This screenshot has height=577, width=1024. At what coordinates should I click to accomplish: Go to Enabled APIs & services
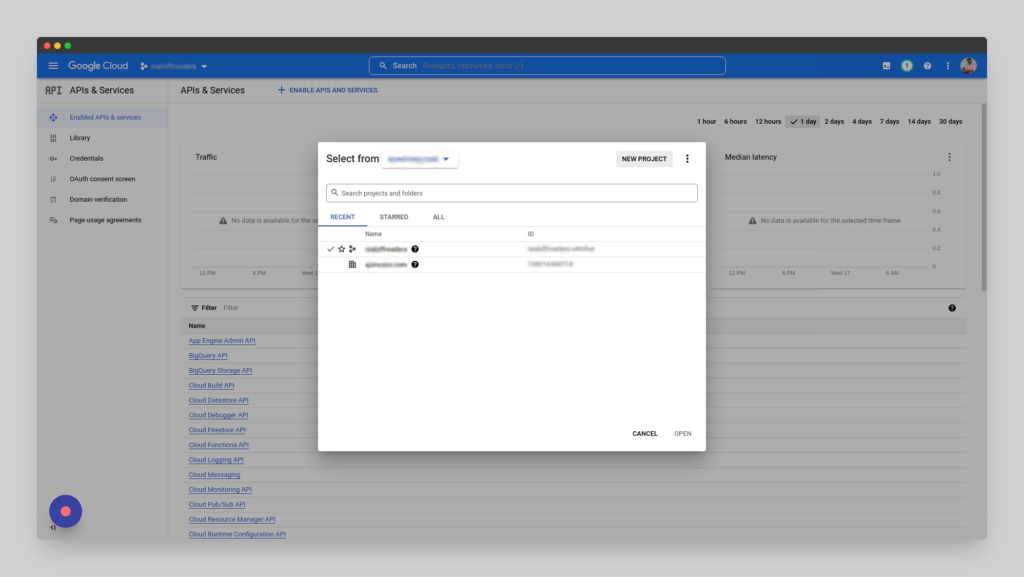105,117
